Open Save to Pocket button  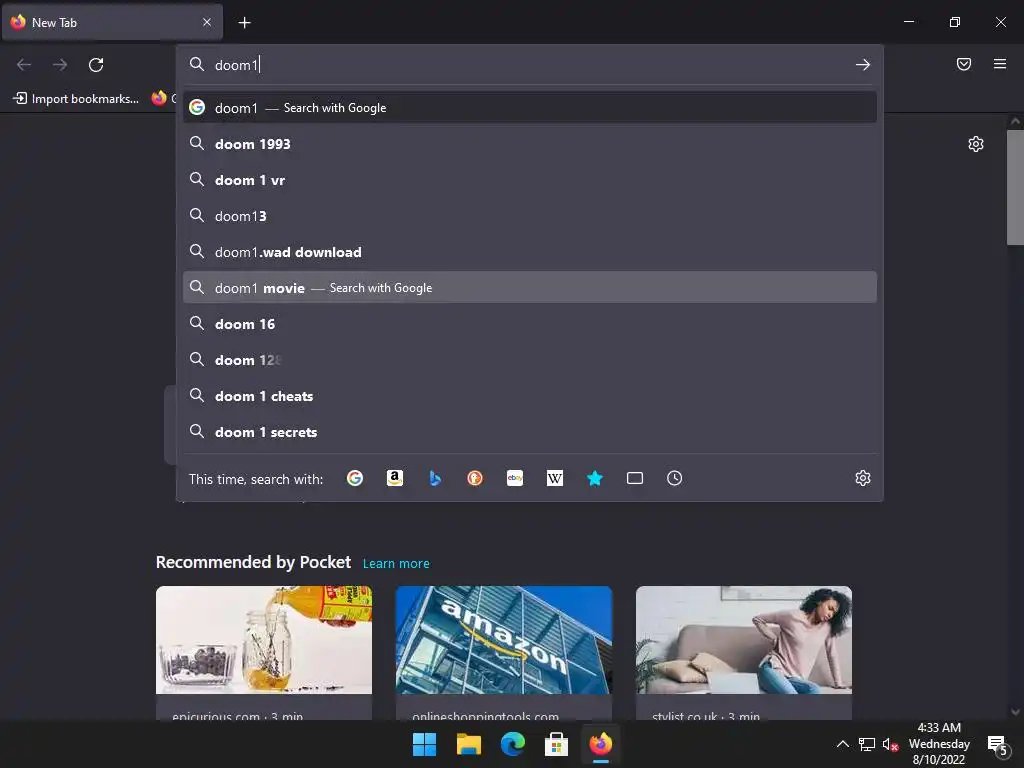pos(964,64)
